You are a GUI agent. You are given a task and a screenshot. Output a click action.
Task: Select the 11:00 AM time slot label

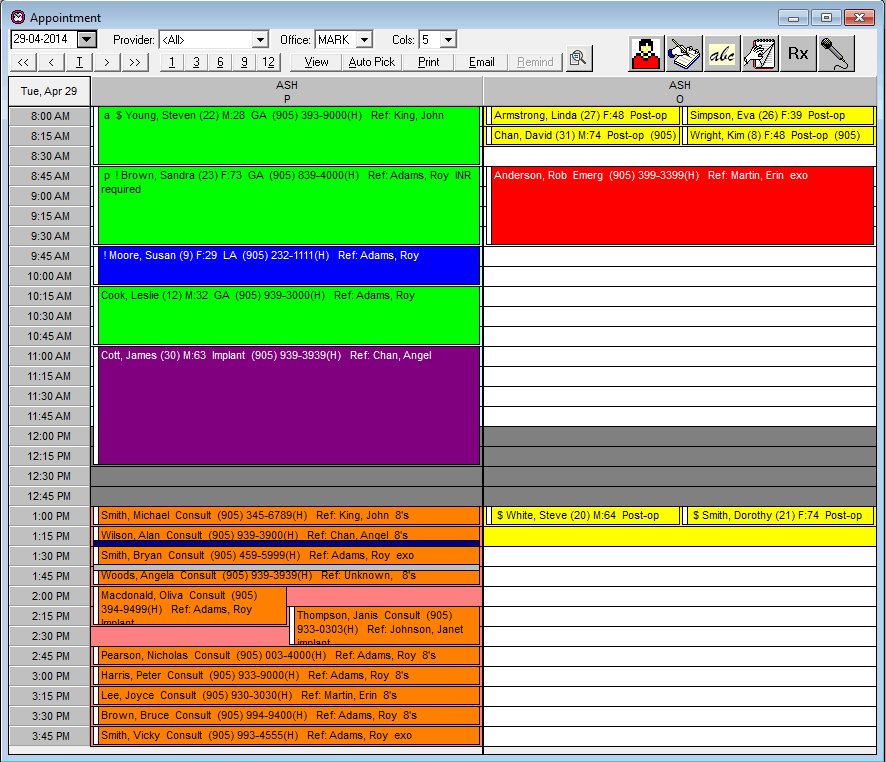click(x=50, y=356)
